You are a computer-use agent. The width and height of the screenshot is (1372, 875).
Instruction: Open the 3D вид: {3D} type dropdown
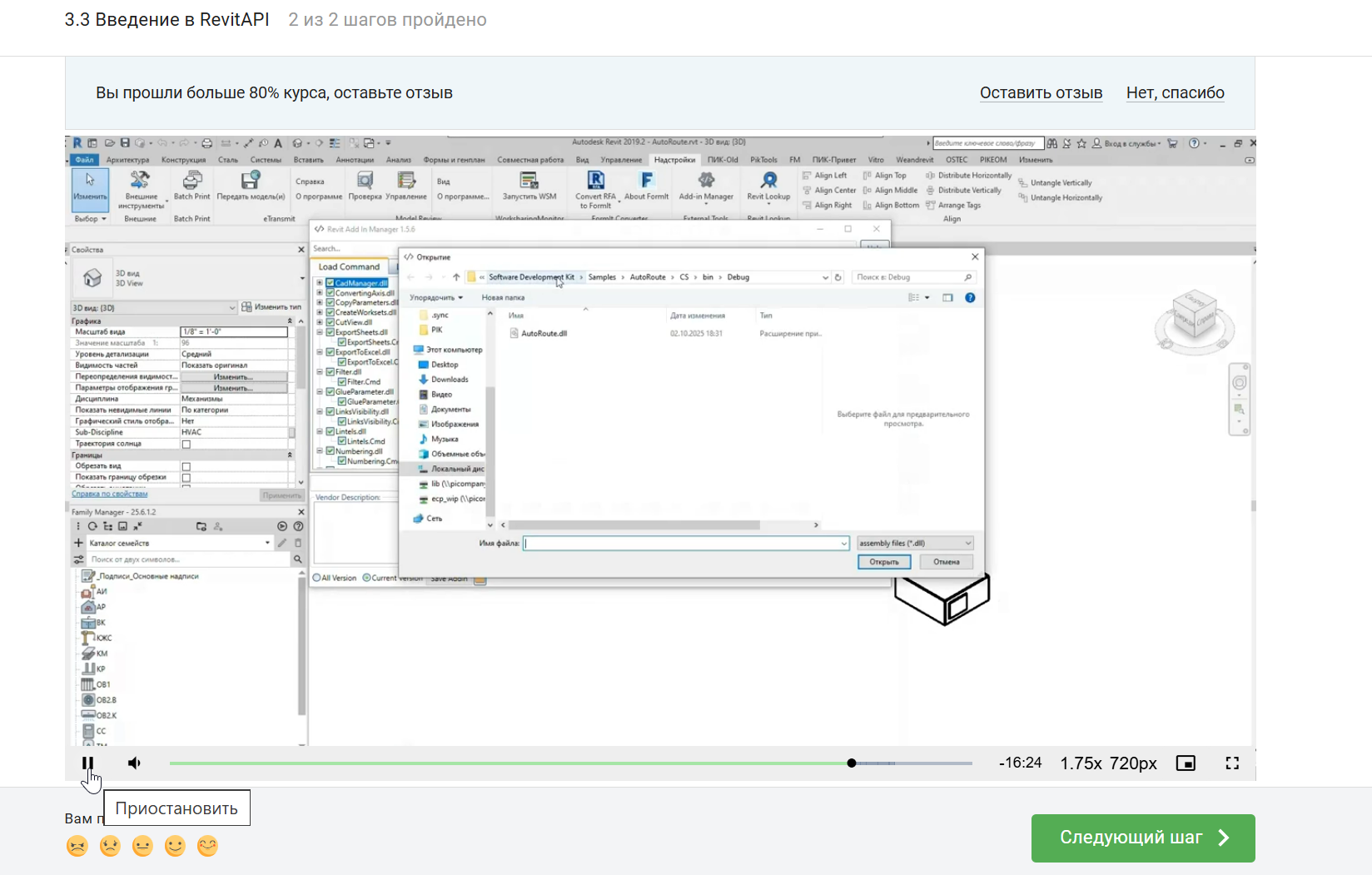tap(154, 308)
